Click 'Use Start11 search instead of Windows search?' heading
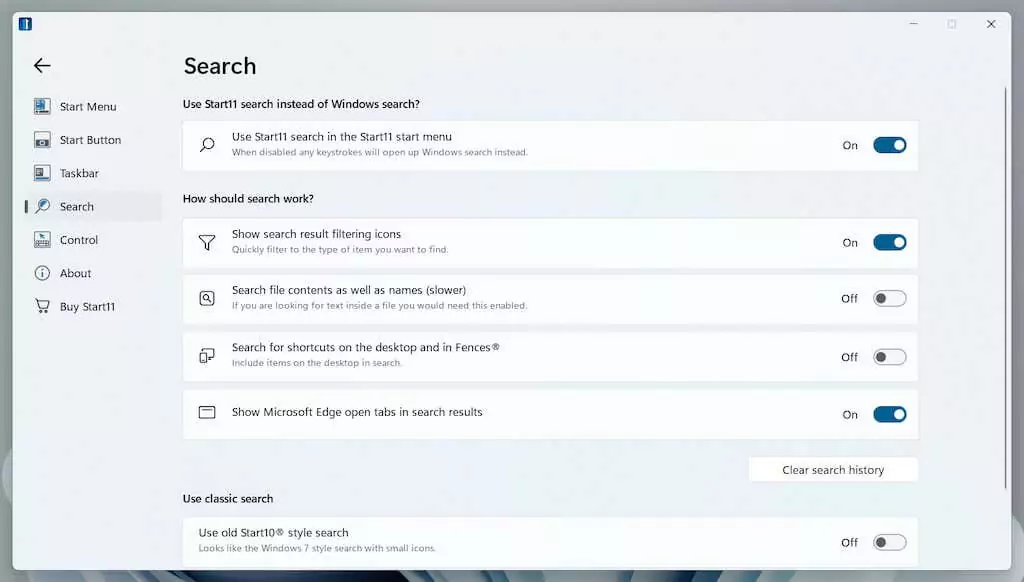The height and width of the screenshot is (582, 1024). click(x=301, y=104)
